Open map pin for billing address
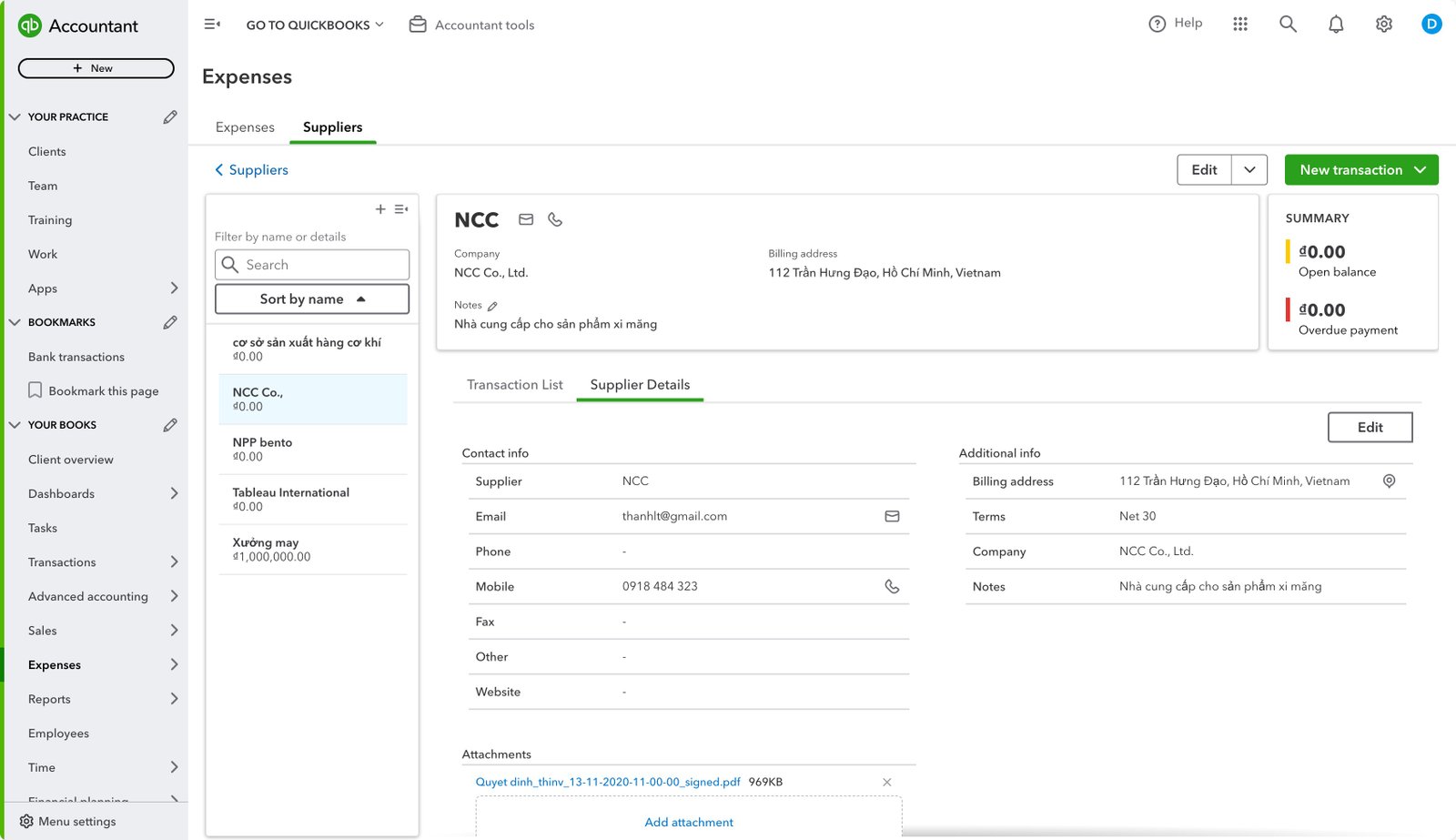Viewport: 1456px width, 840px height. 1389,481
